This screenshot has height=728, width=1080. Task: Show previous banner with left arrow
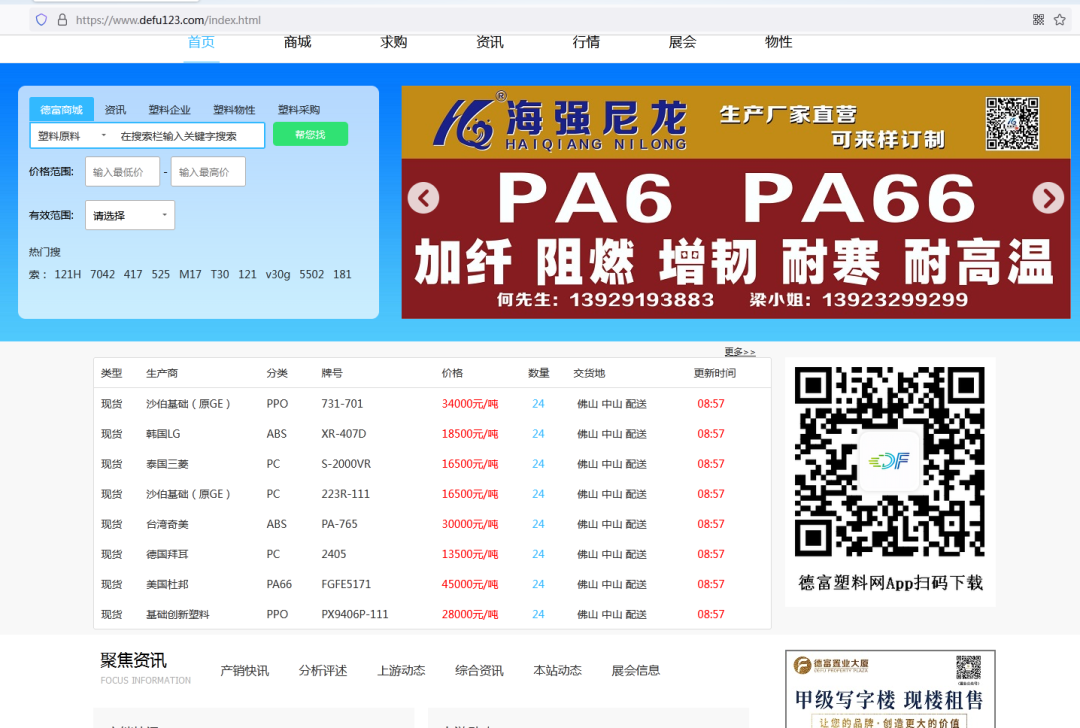coord(424,198)
